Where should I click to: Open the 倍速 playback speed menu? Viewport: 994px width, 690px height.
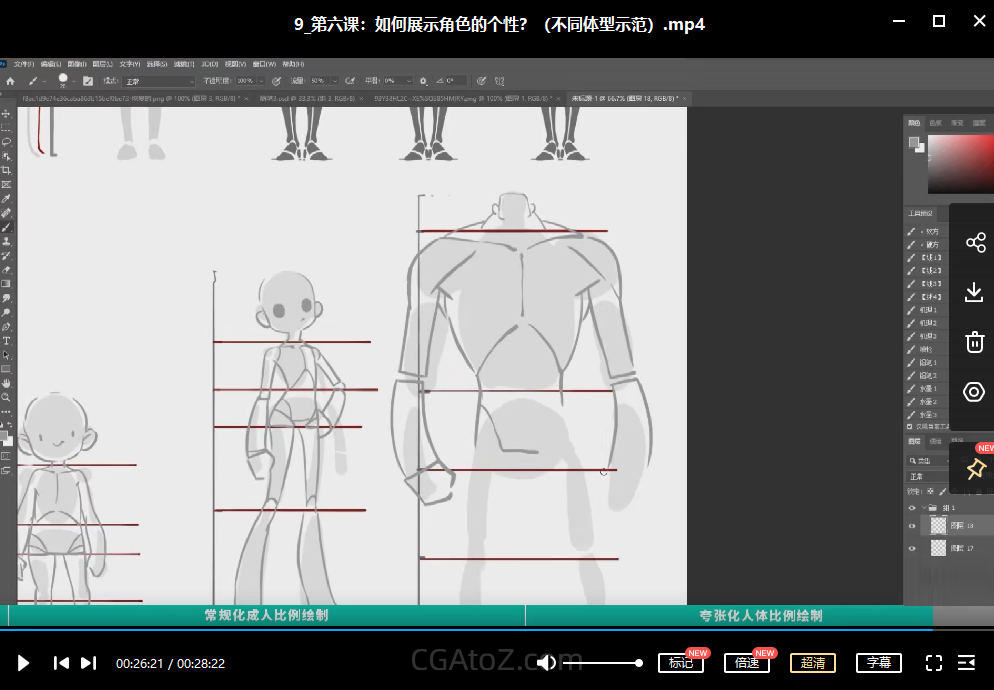(x=747, y=663)
